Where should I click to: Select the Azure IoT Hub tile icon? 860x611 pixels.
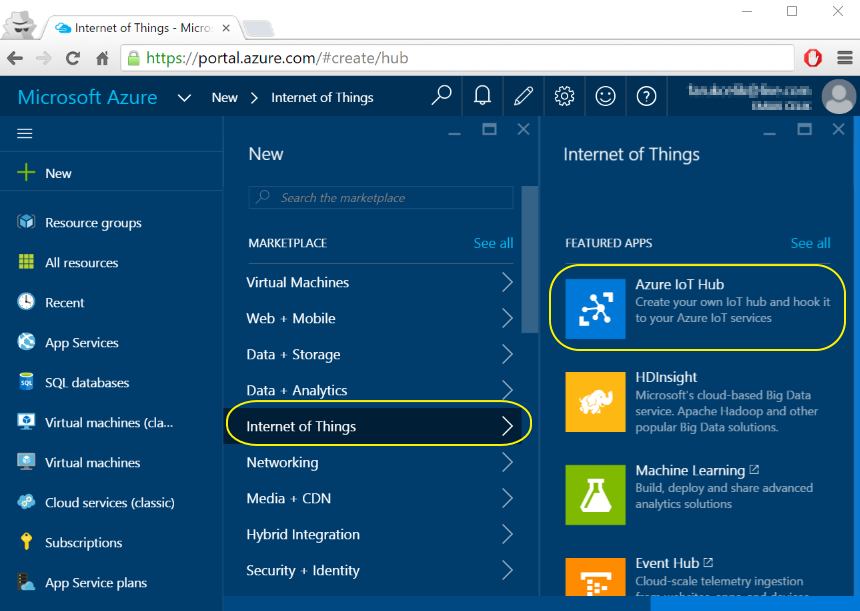tap(595, 309)
